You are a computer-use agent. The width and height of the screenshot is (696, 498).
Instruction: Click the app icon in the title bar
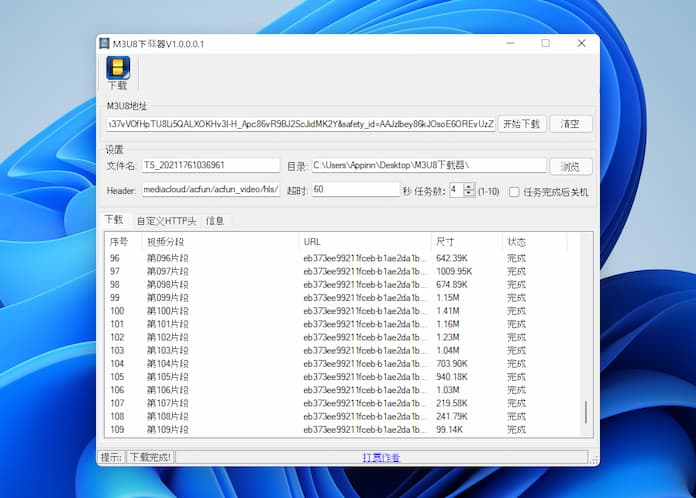(x=103, y=44)
